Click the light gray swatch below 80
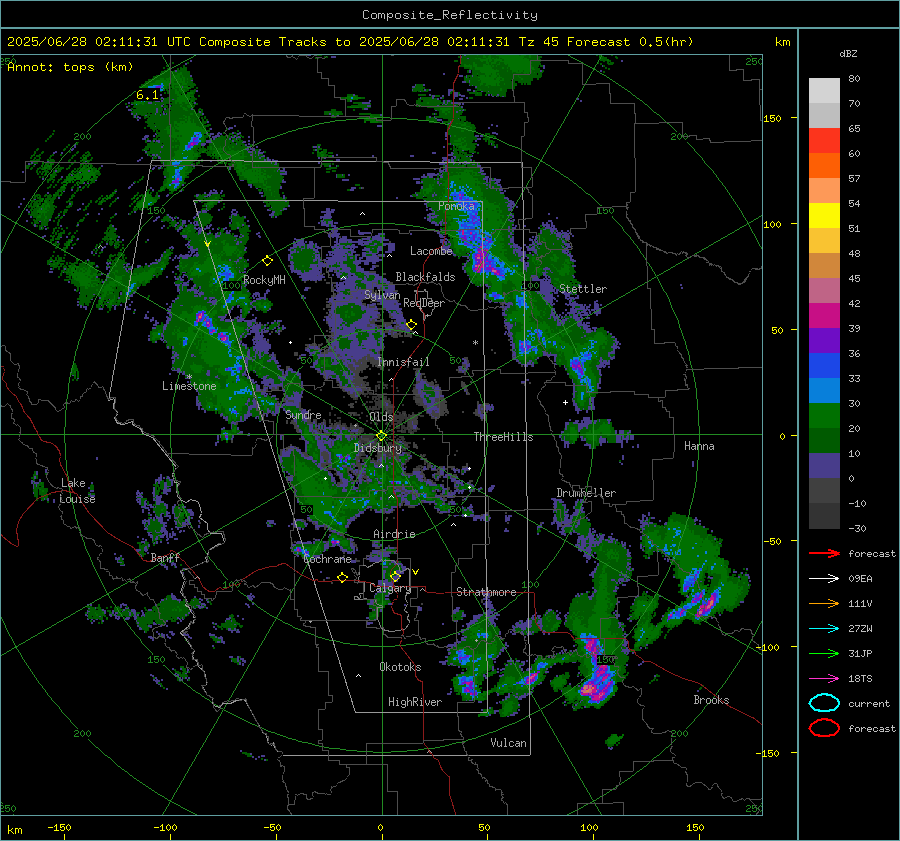The image size is (900, 841). point(824,91)
